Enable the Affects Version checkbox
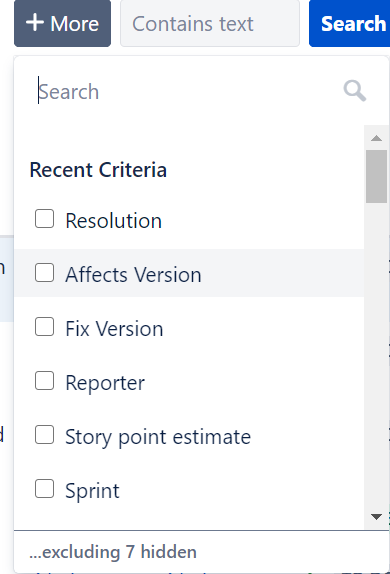 [x=44, y=273]
